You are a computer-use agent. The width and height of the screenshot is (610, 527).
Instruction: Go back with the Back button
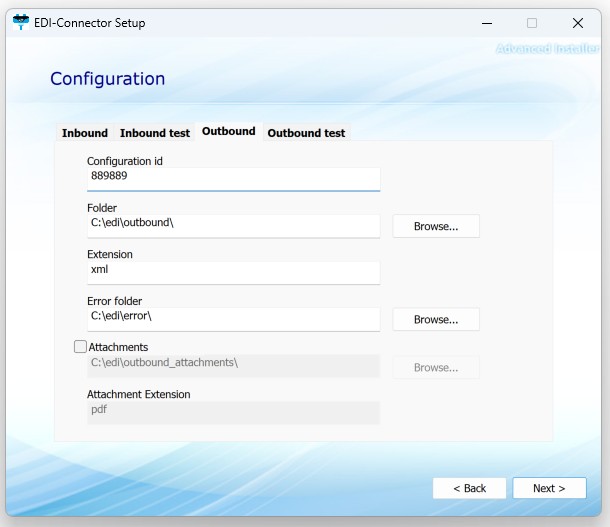point(469,488)
